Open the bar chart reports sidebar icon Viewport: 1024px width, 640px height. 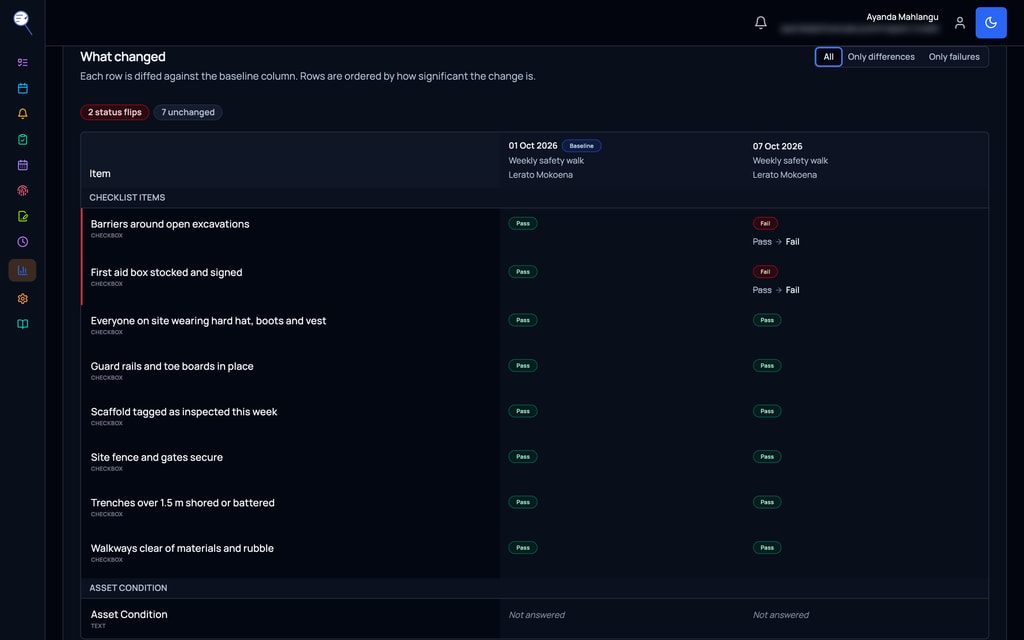click(22, 270)
